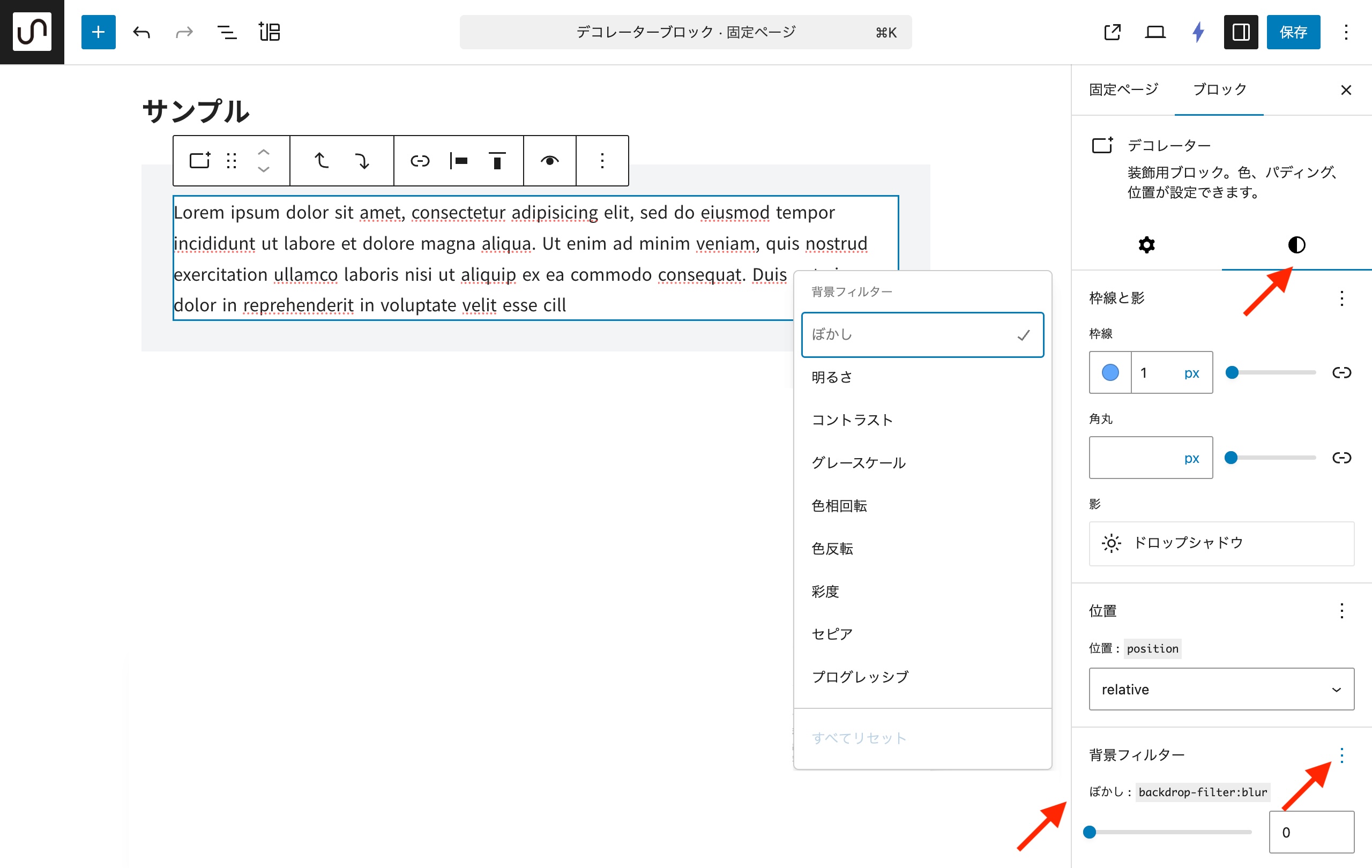Open the position relative dropdown

click(x=1221, y=689)
